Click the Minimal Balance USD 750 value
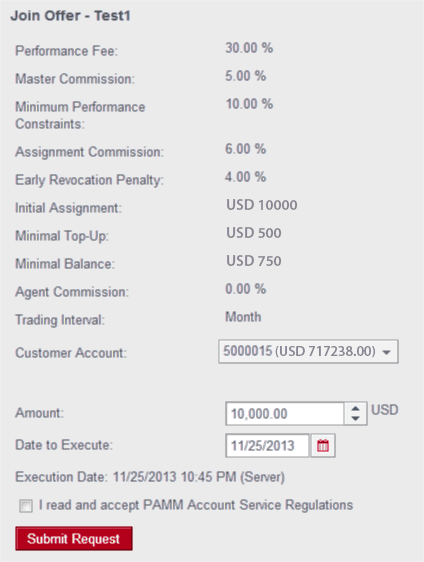The height and width of the screenshot is (562, 424). [254, 261]
